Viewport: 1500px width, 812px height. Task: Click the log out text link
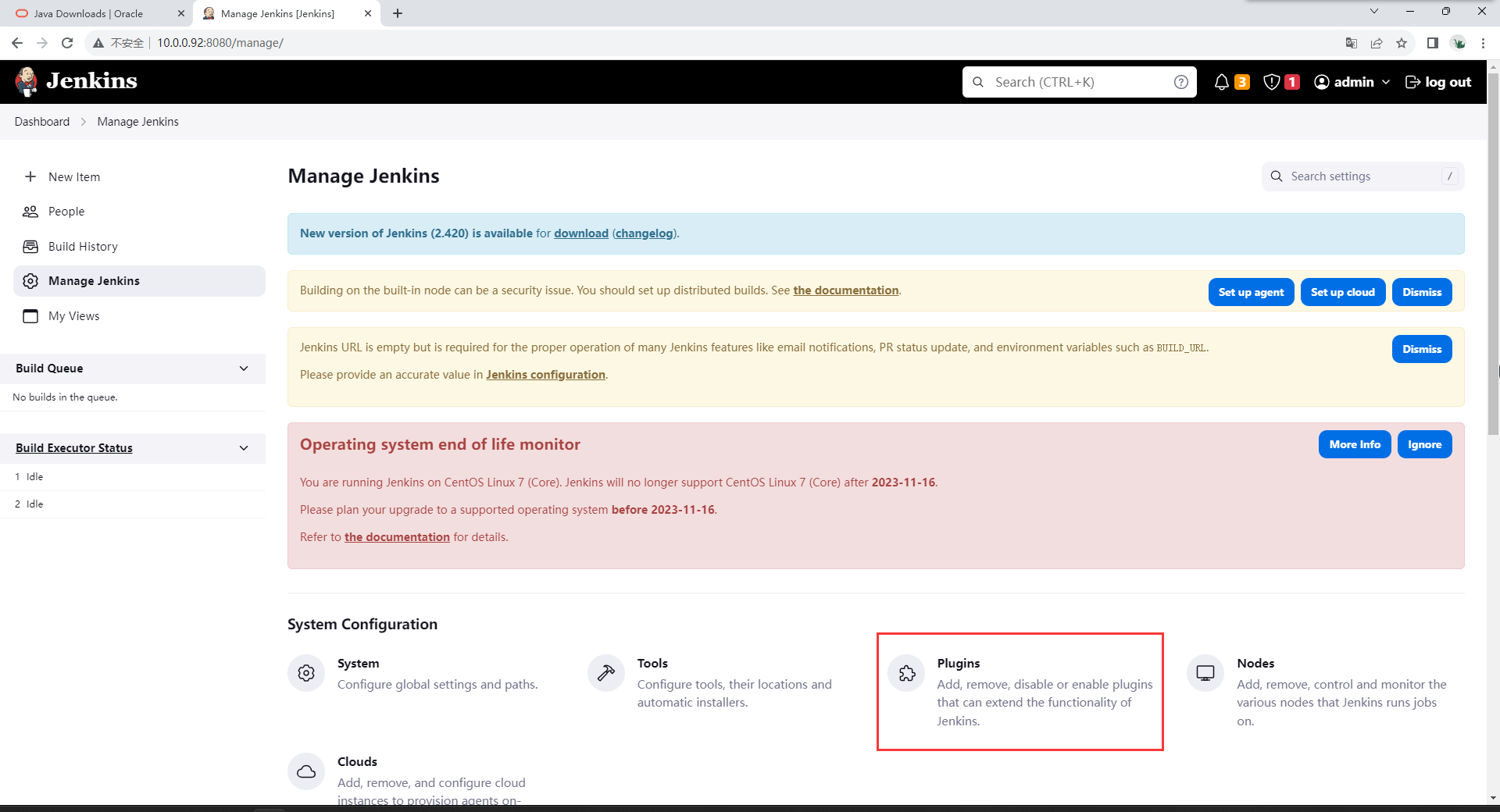point(1448,82)
